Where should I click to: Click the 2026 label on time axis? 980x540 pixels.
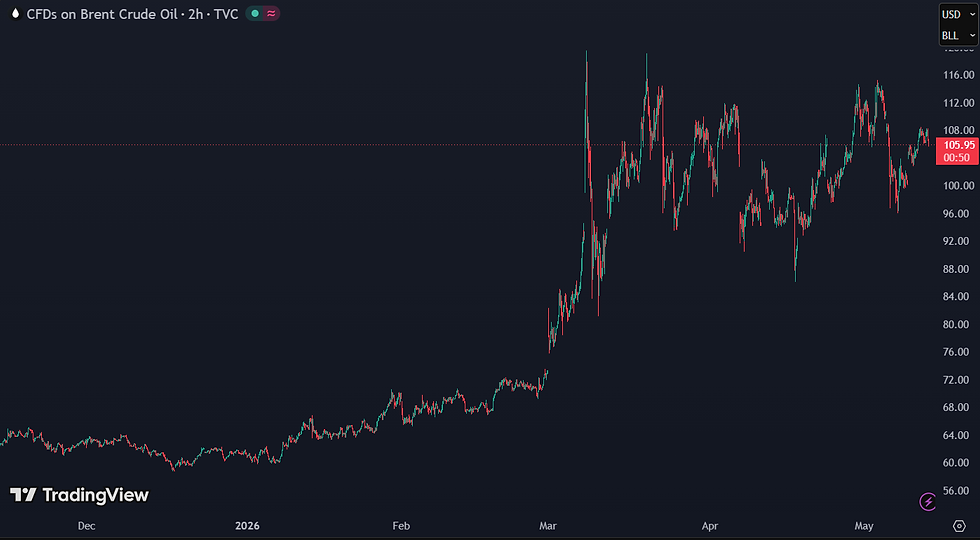coord(248,526)
